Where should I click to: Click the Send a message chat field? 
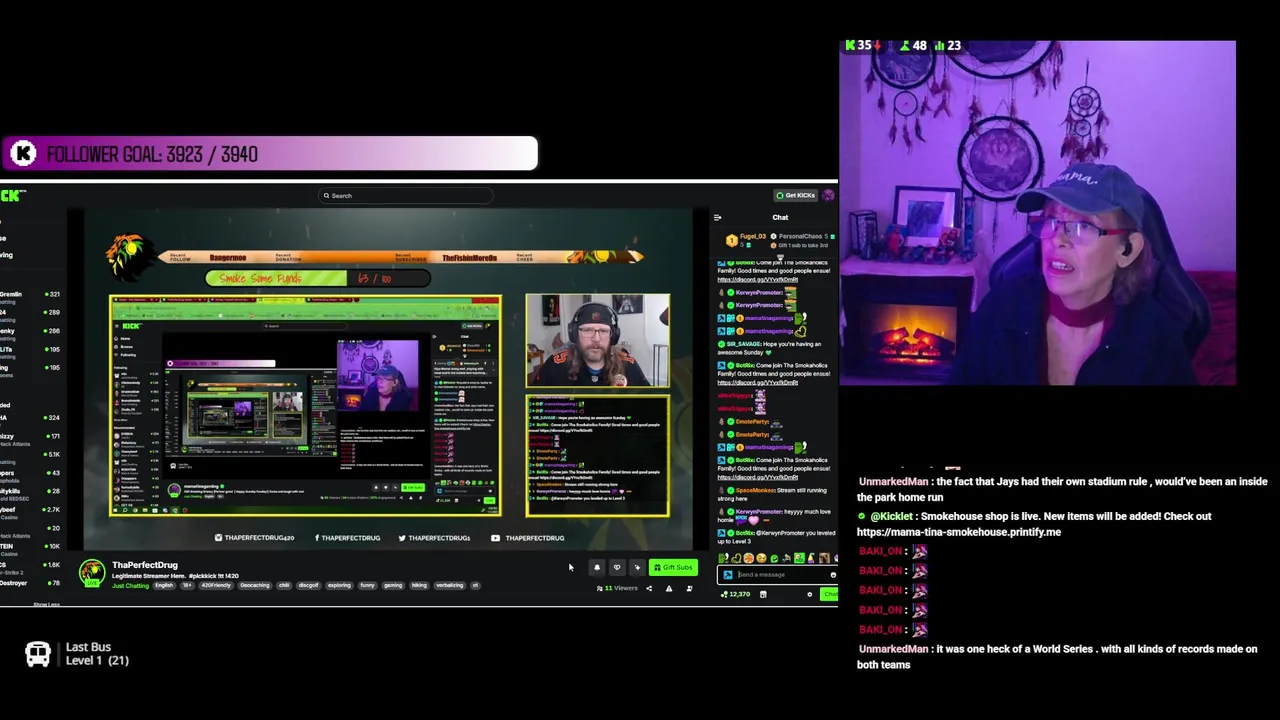(777, 575)
